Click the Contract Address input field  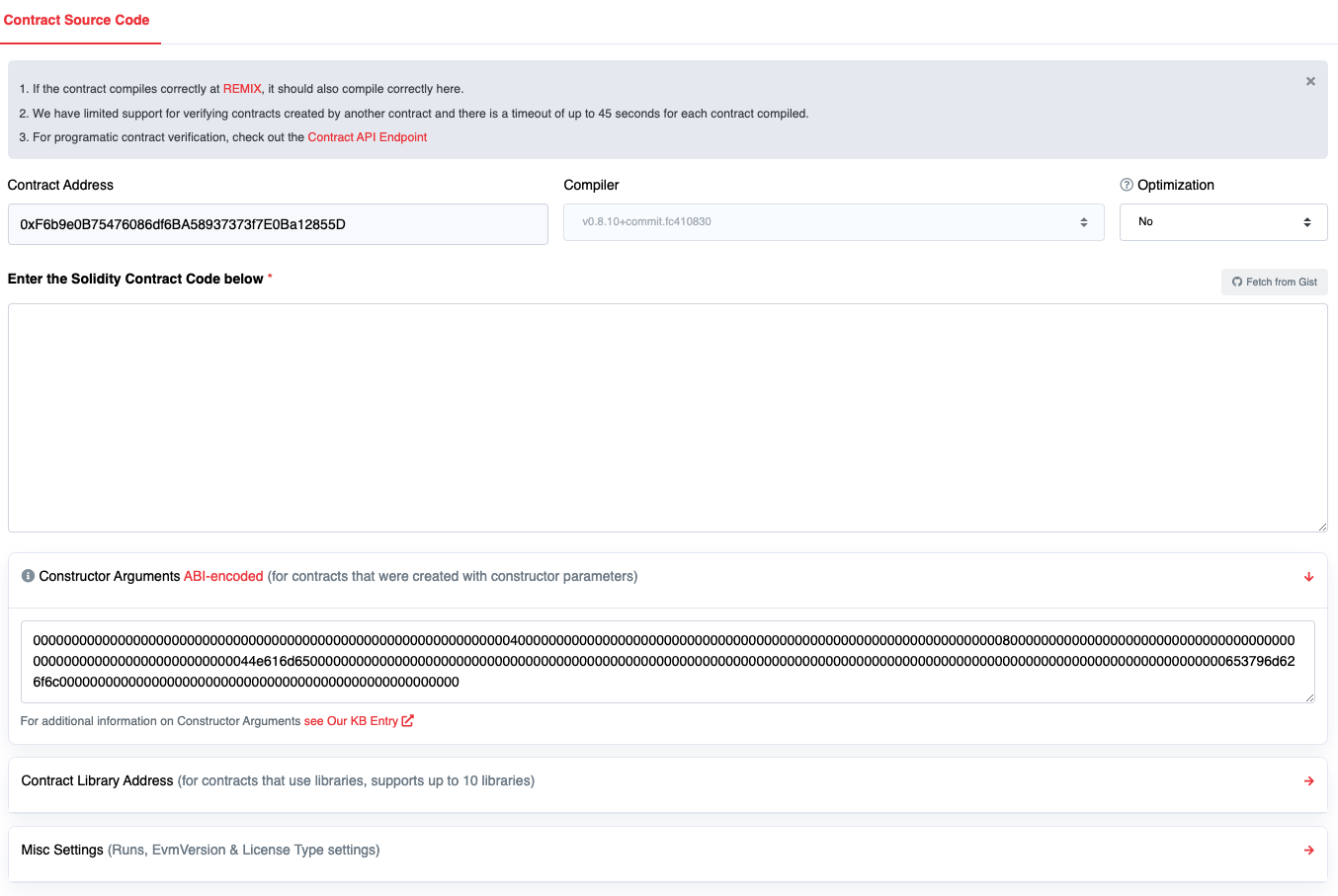coord(278,224)
